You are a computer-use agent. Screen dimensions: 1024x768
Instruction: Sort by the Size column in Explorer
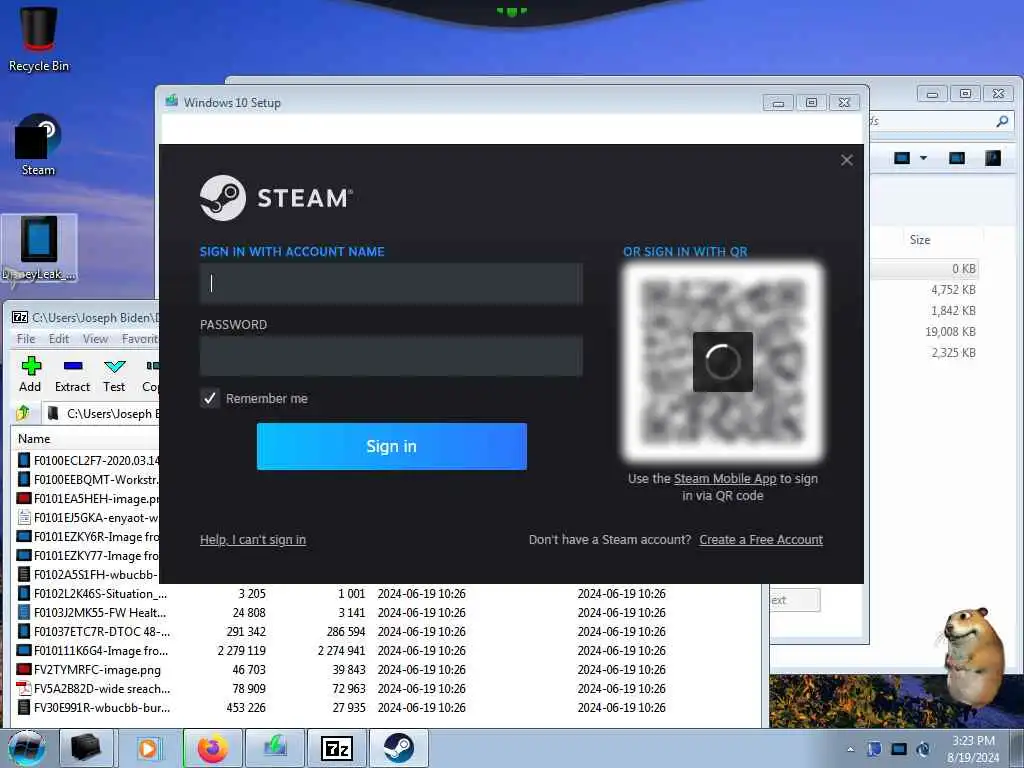coord(920,240)
